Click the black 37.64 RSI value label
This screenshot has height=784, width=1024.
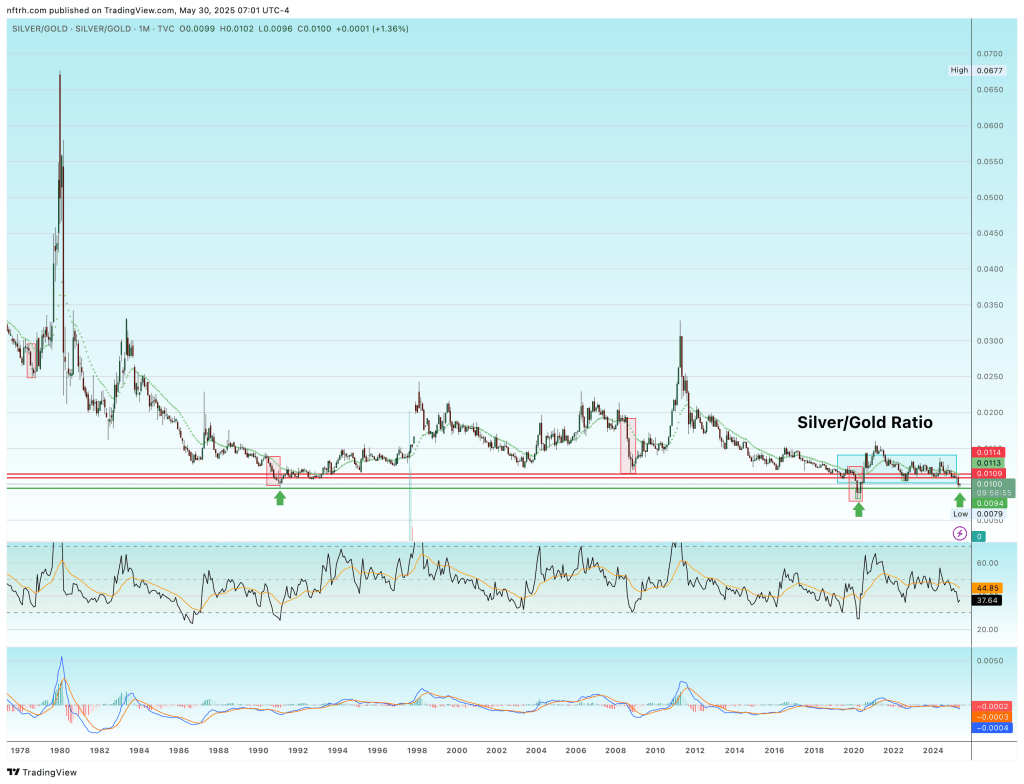tap(989, 600)
